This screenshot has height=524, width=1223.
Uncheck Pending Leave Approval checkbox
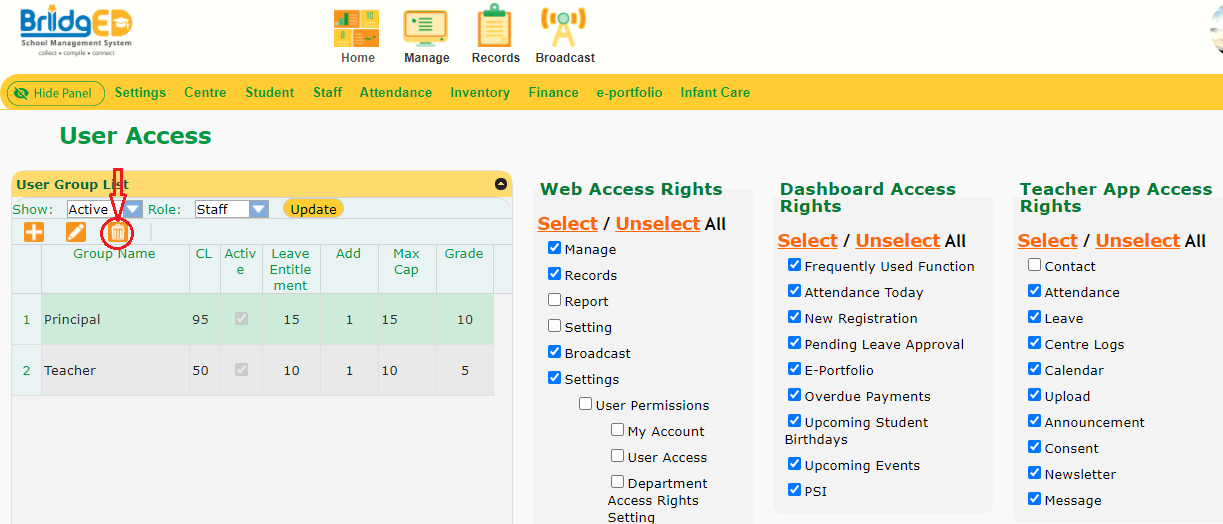point(794,343)
